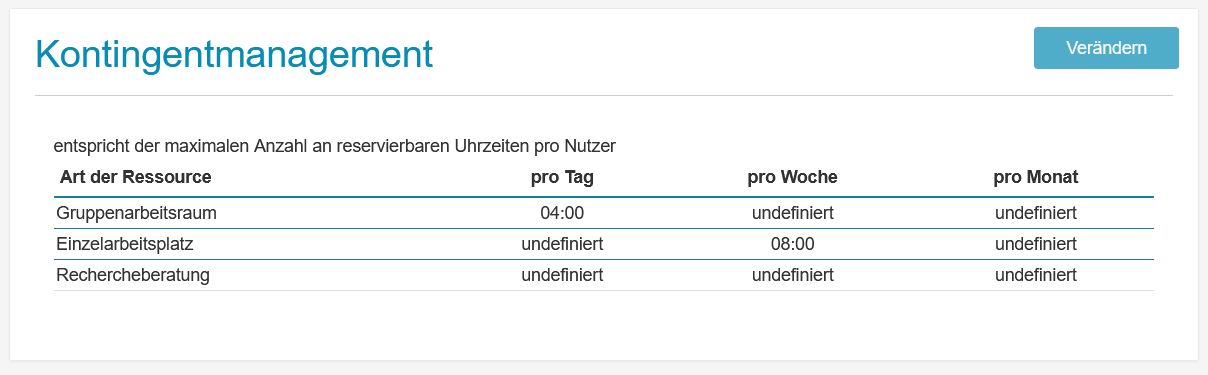Click Rechercheberatung pro Monat undefiniert cell
This screenshot has width=1208, height=375.
coord(1036,275)
